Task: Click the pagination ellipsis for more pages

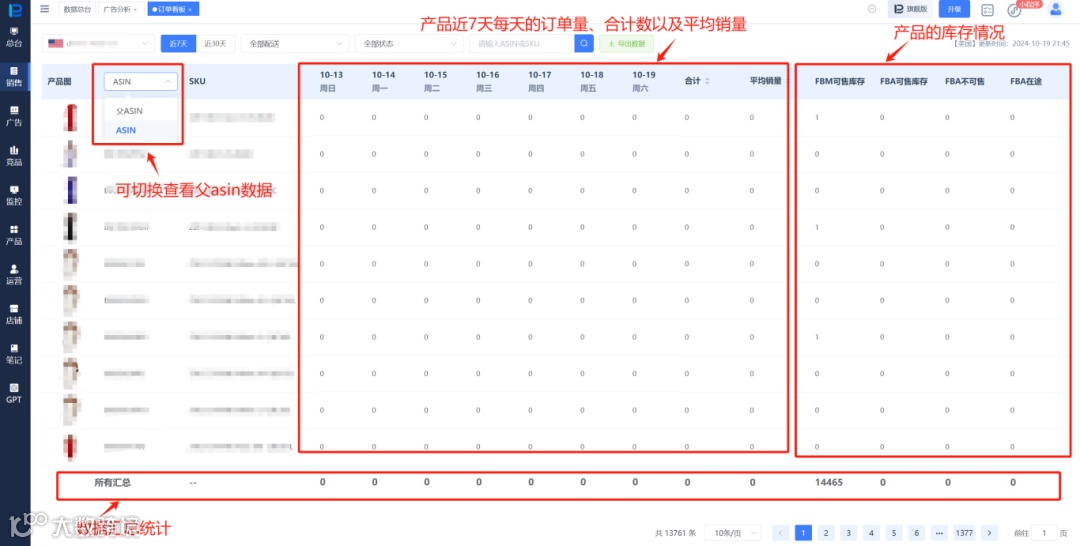Action: click(x=939, y=533)
